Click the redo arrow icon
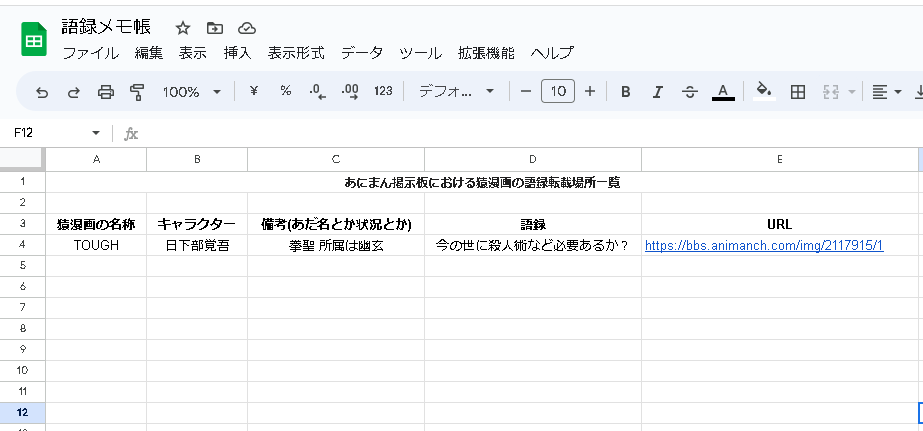Screen dimensions: 923x431 coord(73,92)
